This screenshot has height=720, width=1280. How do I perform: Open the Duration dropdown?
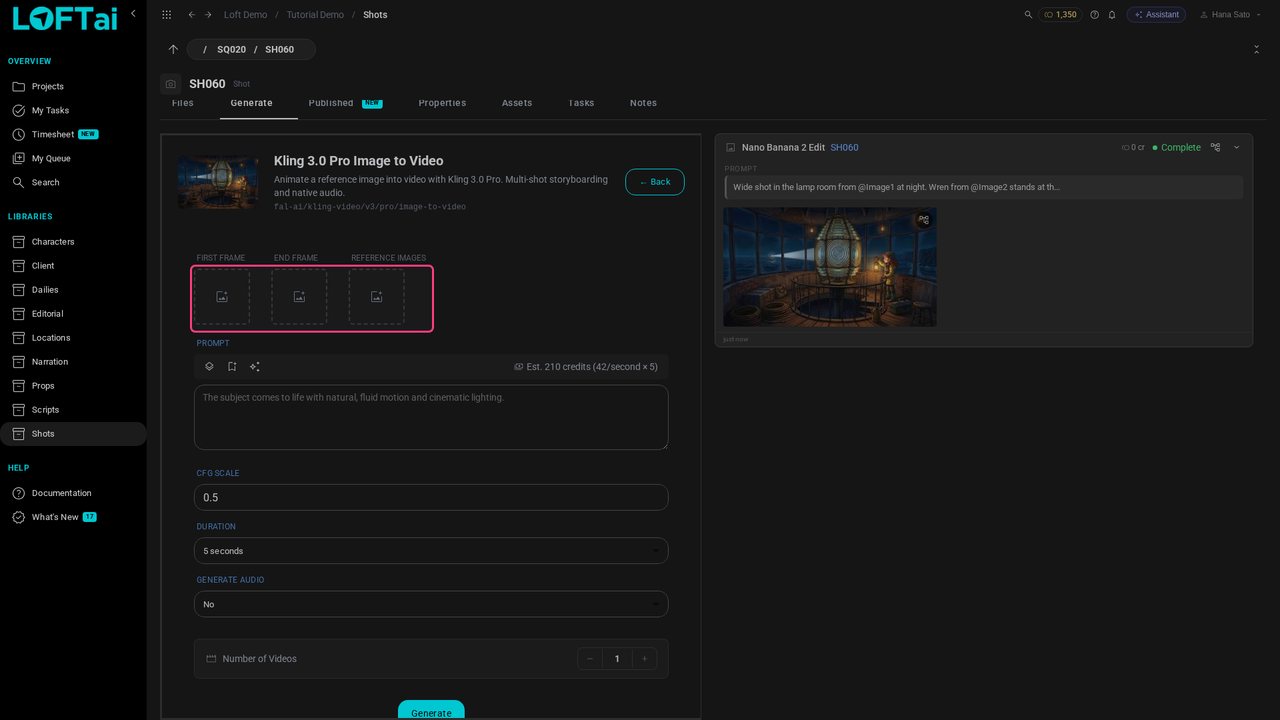tap(431, 551)
